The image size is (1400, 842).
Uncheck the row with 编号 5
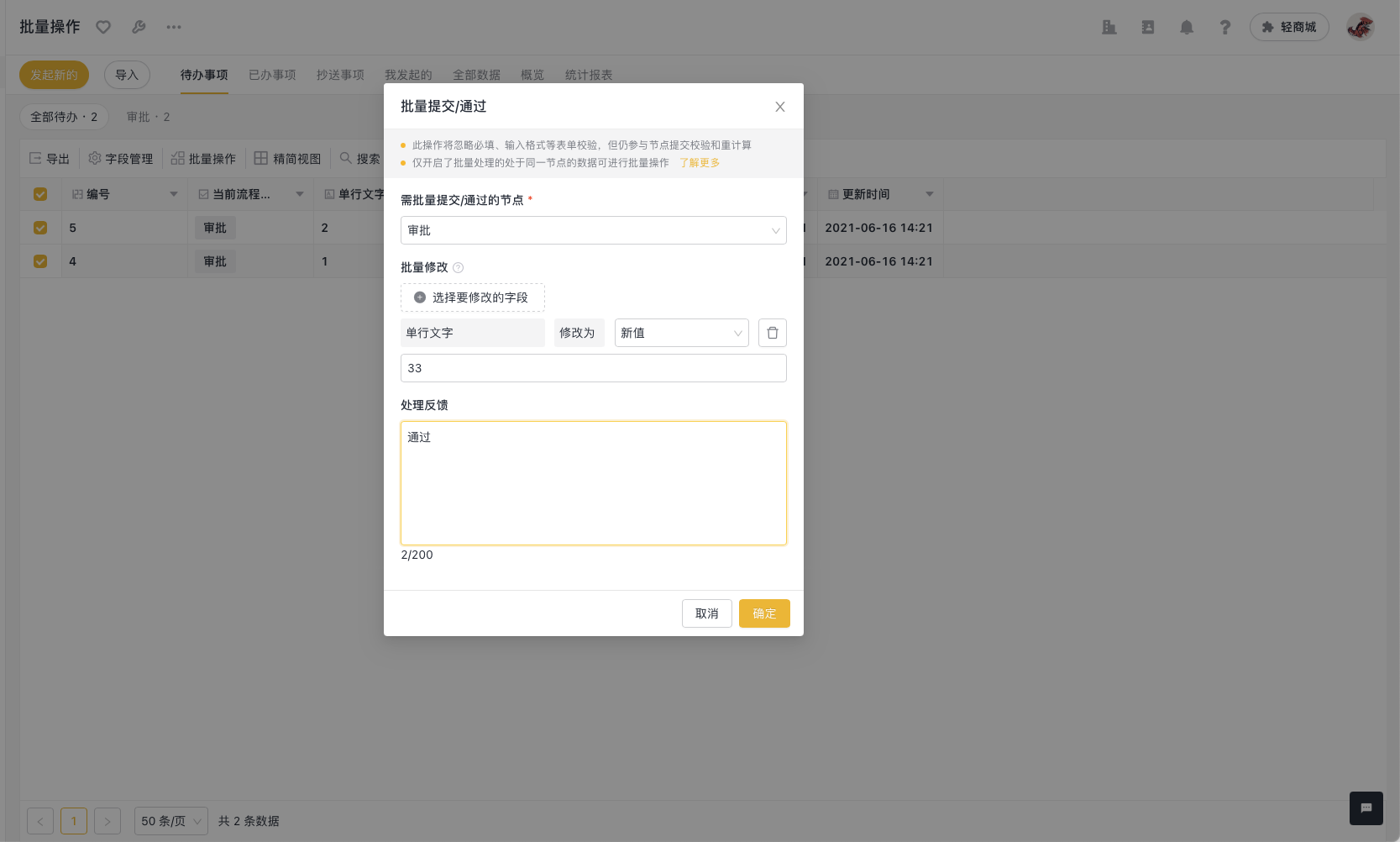click(x=40, y=228)
